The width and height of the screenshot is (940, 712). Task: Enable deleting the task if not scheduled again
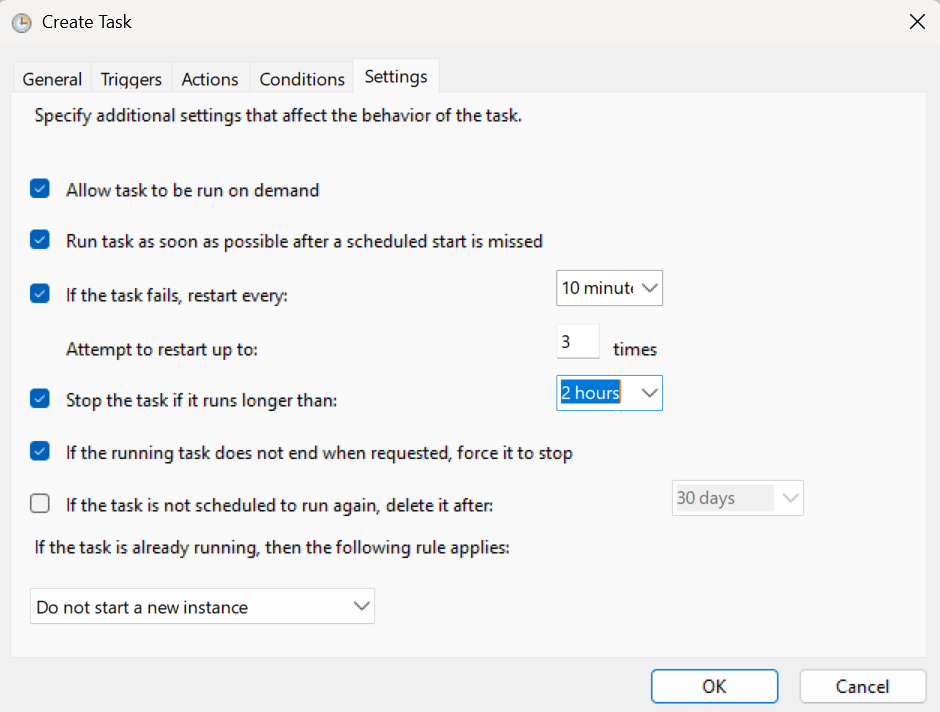(39, 503)
